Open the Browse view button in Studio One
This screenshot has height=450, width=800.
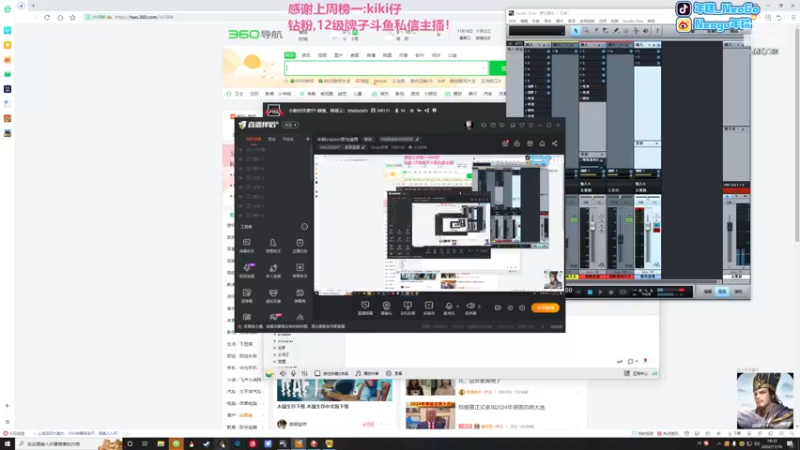pos(738,292)
